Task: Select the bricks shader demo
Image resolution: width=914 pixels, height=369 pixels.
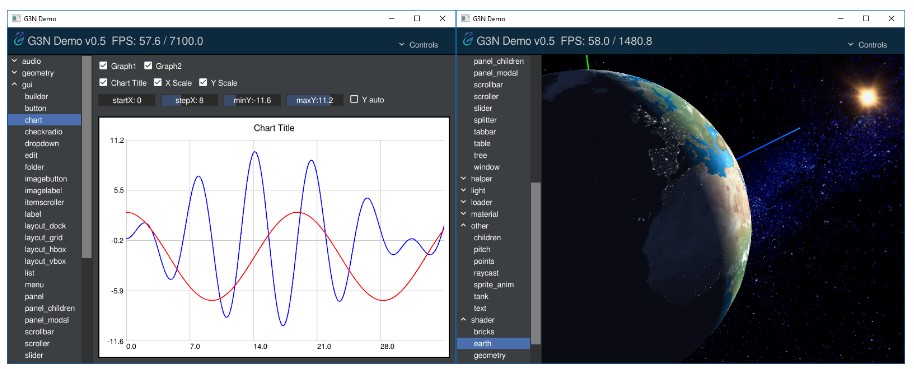Action: [x=484, y=332]
